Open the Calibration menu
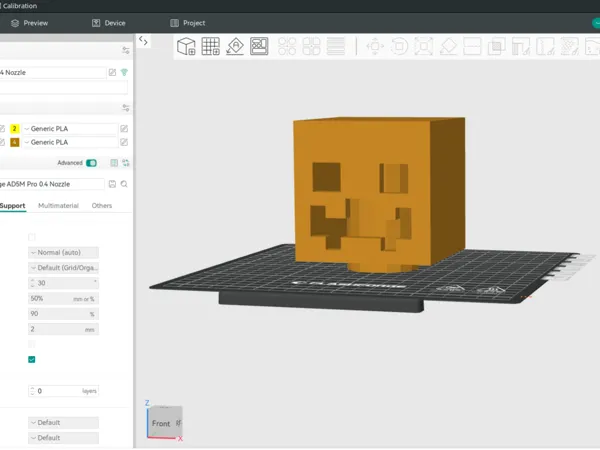Viewport: 600px width, 450px height. pyautogui.click(x=18, y=6)
